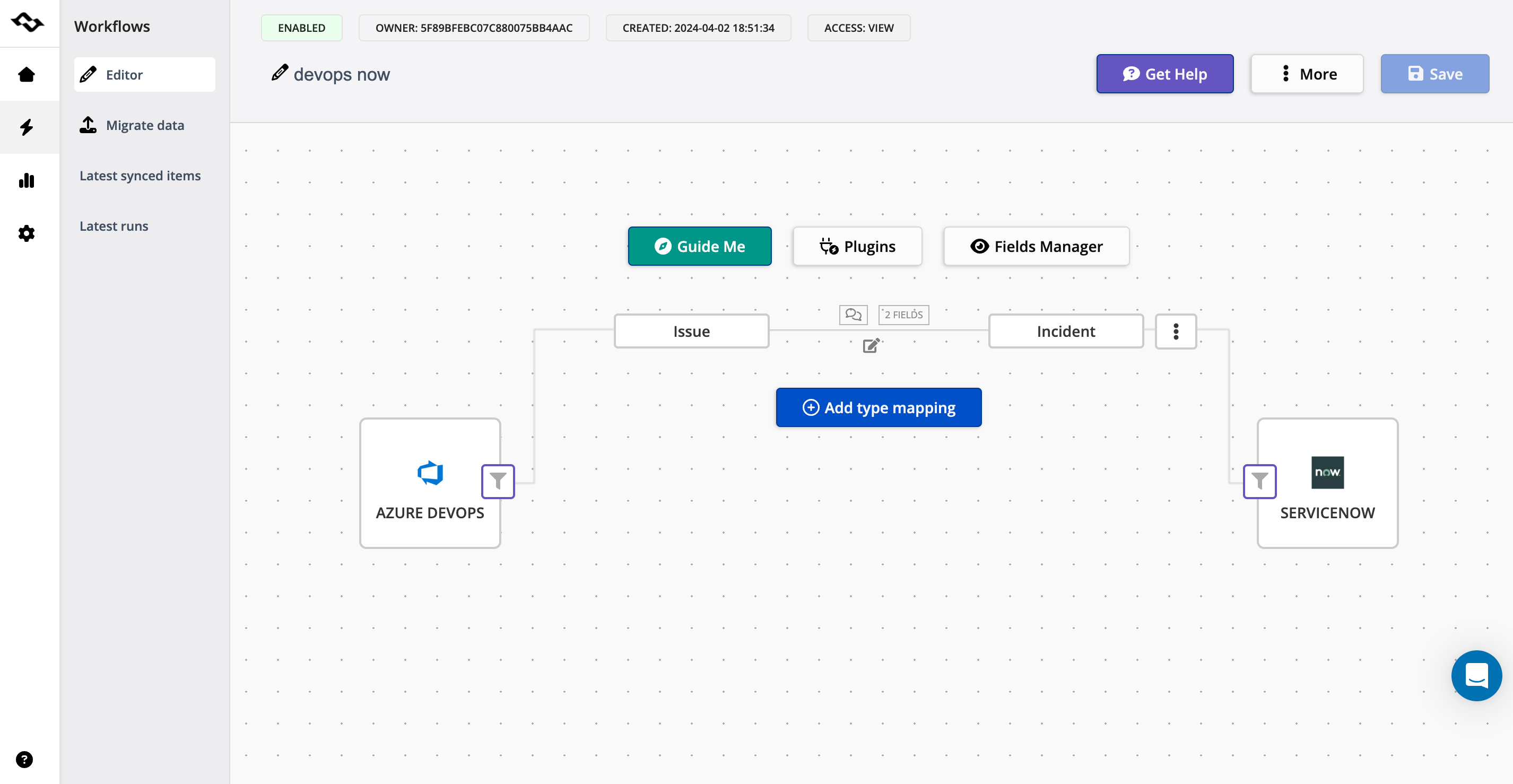Start the Guide Me tour
This screenshot has height=784, width=1513.
click(x=700, y=246)
